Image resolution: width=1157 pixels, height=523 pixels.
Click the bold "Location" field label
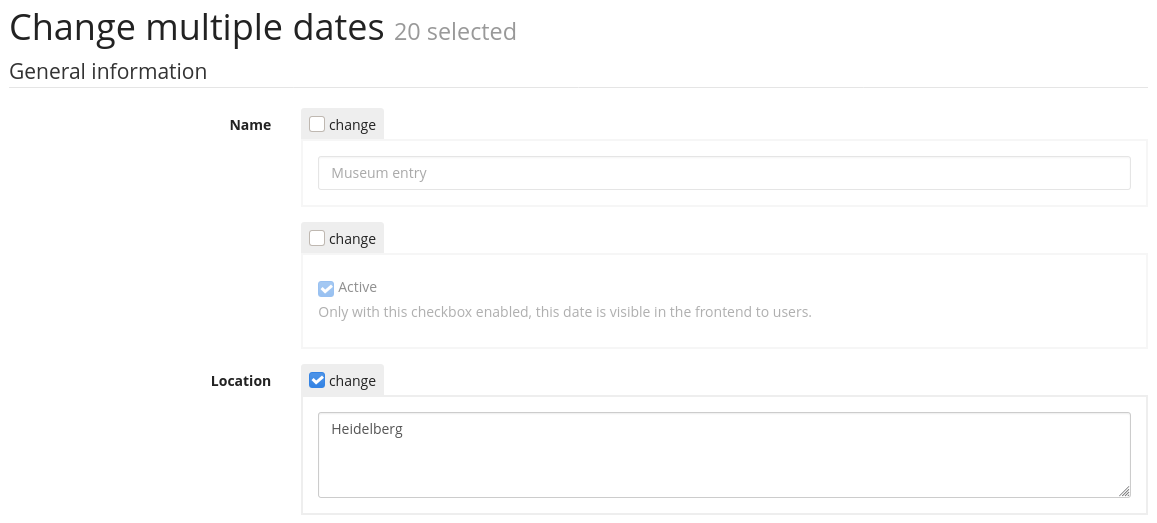(x=241, y=381)
